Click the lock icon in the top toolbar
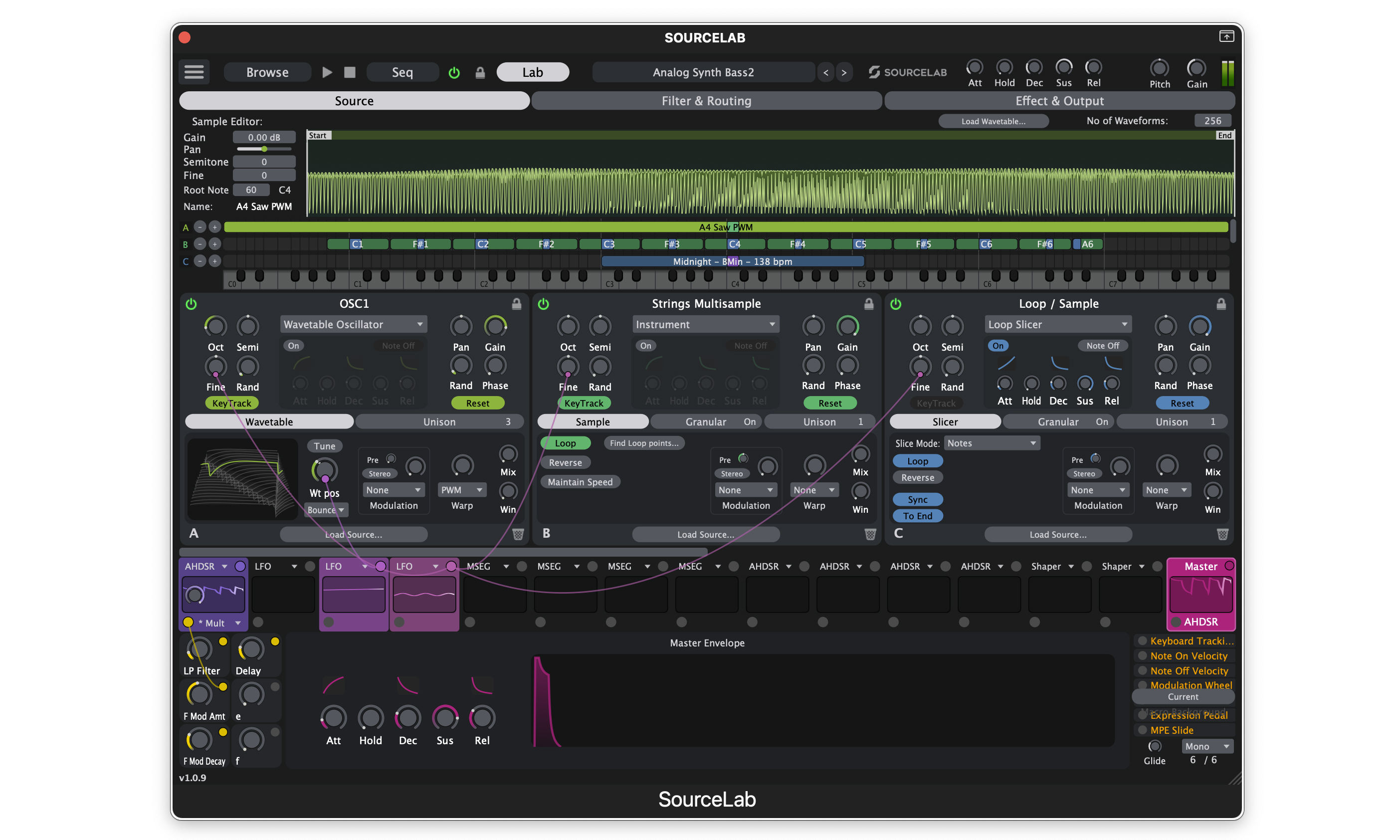Viewport: 1400px width, 840px height. 480,72
